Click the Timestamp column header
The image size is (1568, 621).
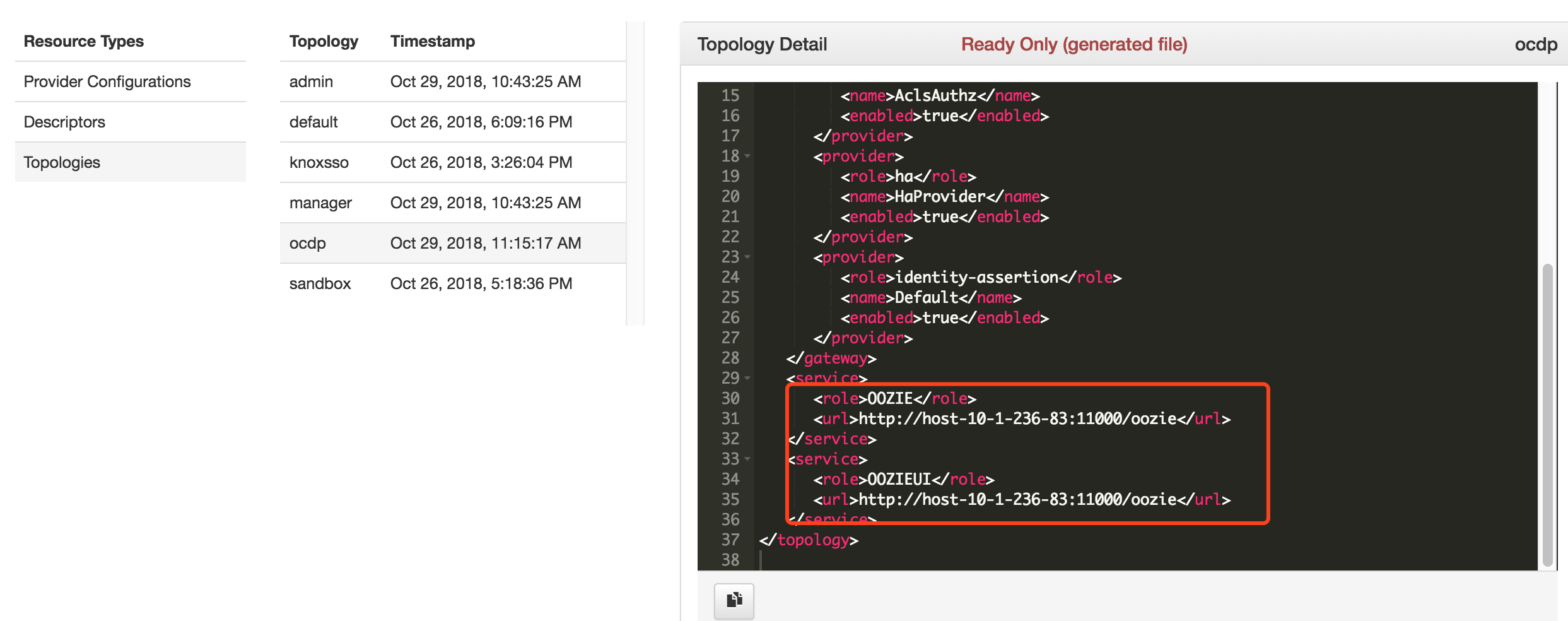click(x=433, y=41)
